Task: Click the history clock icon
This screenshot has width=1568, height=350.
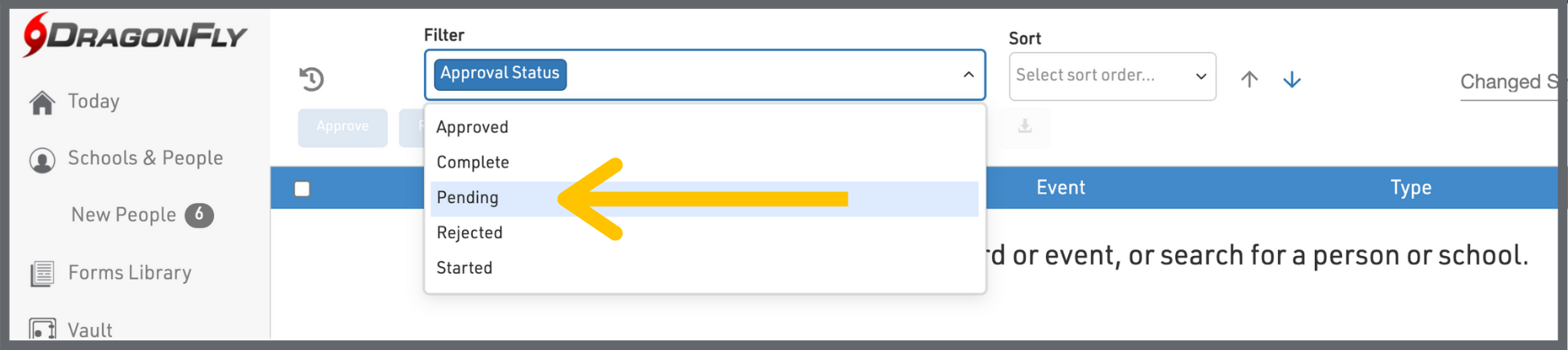Action: pyautogui.click(x=312, y=79)
